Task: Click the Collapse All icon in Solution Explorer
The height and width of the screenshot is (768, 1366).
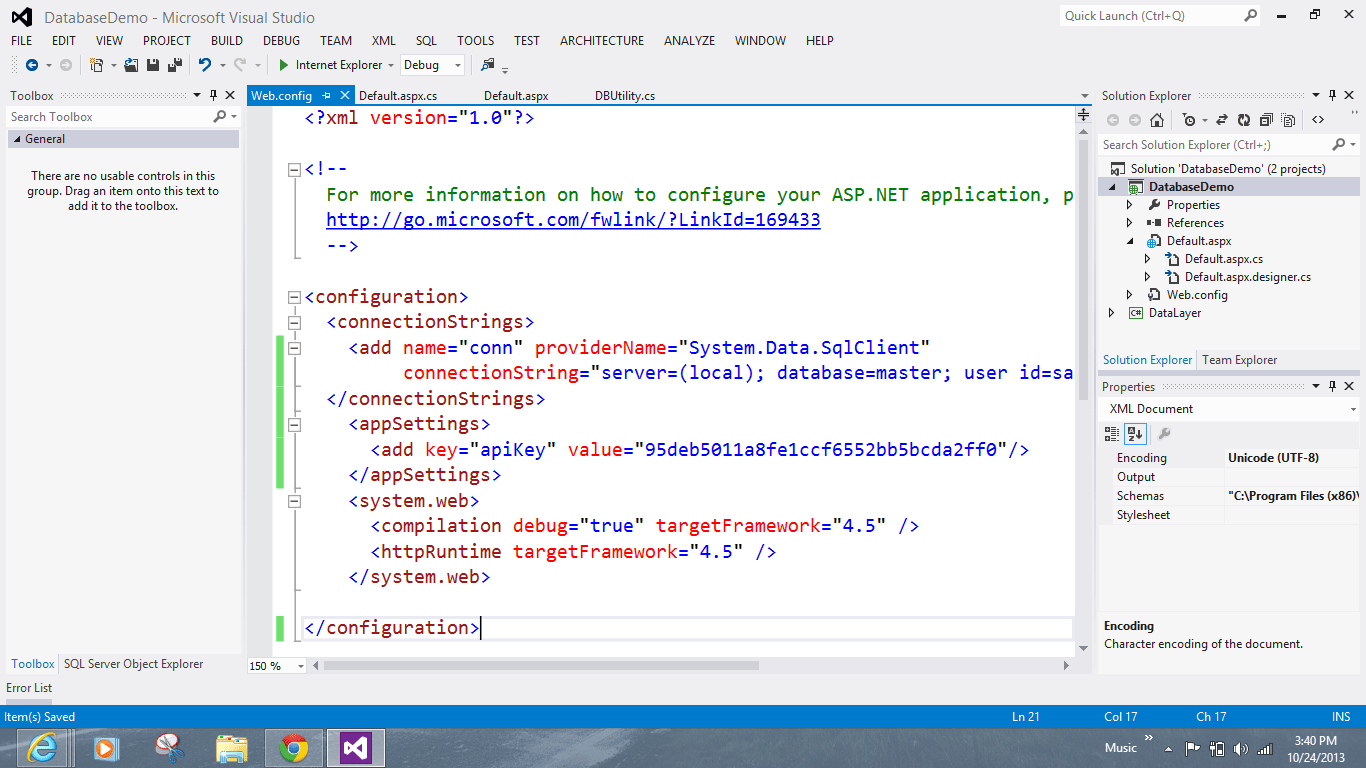Action: pyautogui.click(x=1263, y=119)
